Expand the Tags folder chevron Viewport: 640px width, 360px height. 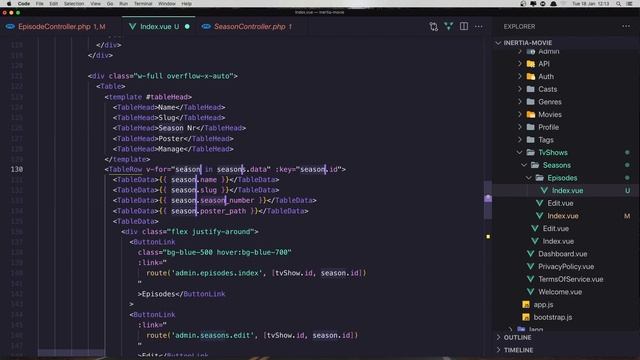(520, 140)
